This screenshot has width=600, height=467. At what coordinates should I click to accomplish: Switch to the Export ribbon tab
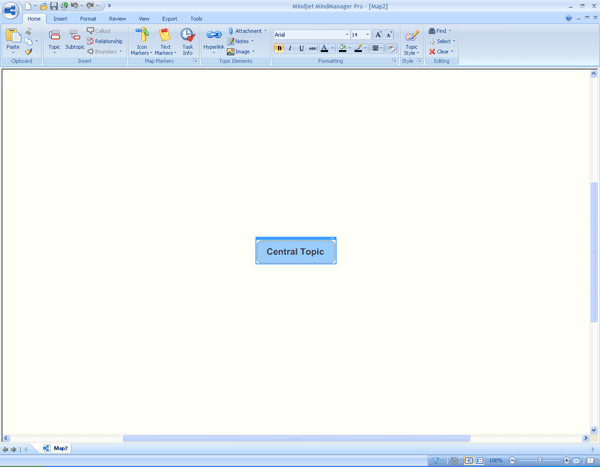[170, 18]
